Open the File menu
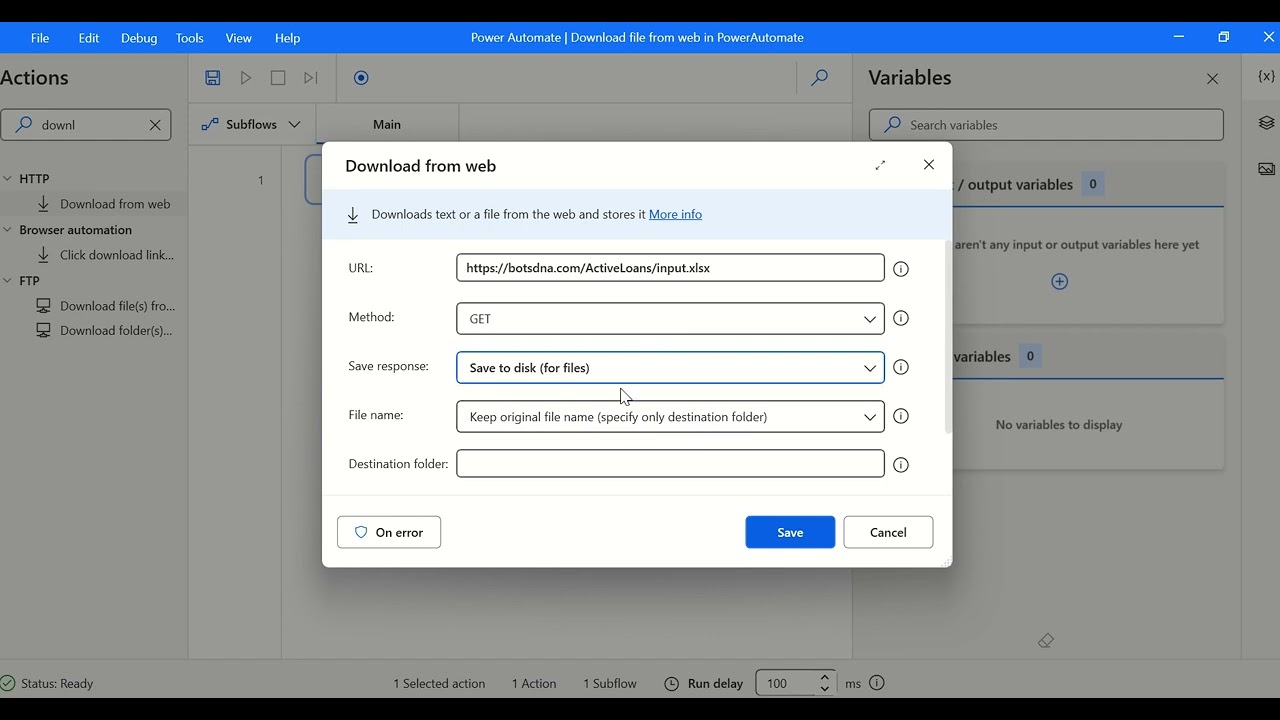Viewport: 1280px width, 720px height. coord(40,38)
